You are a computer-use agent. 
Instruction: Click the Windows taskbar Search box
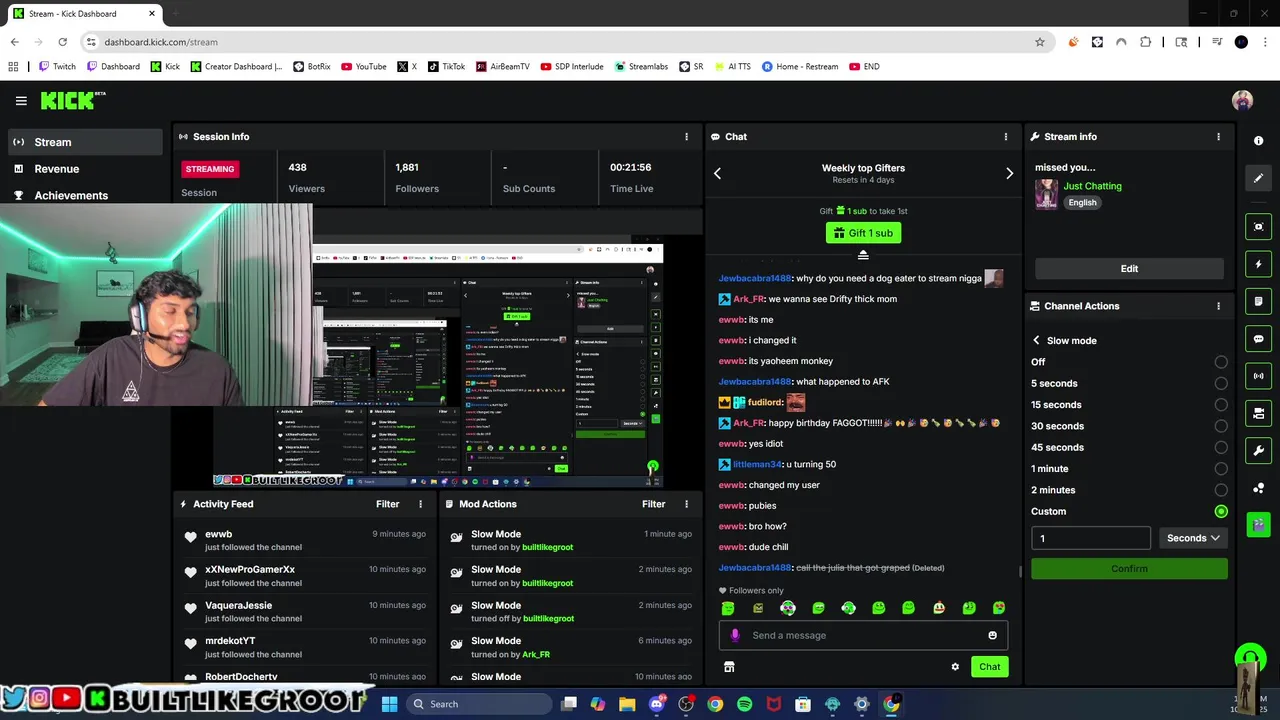point(478,704)
